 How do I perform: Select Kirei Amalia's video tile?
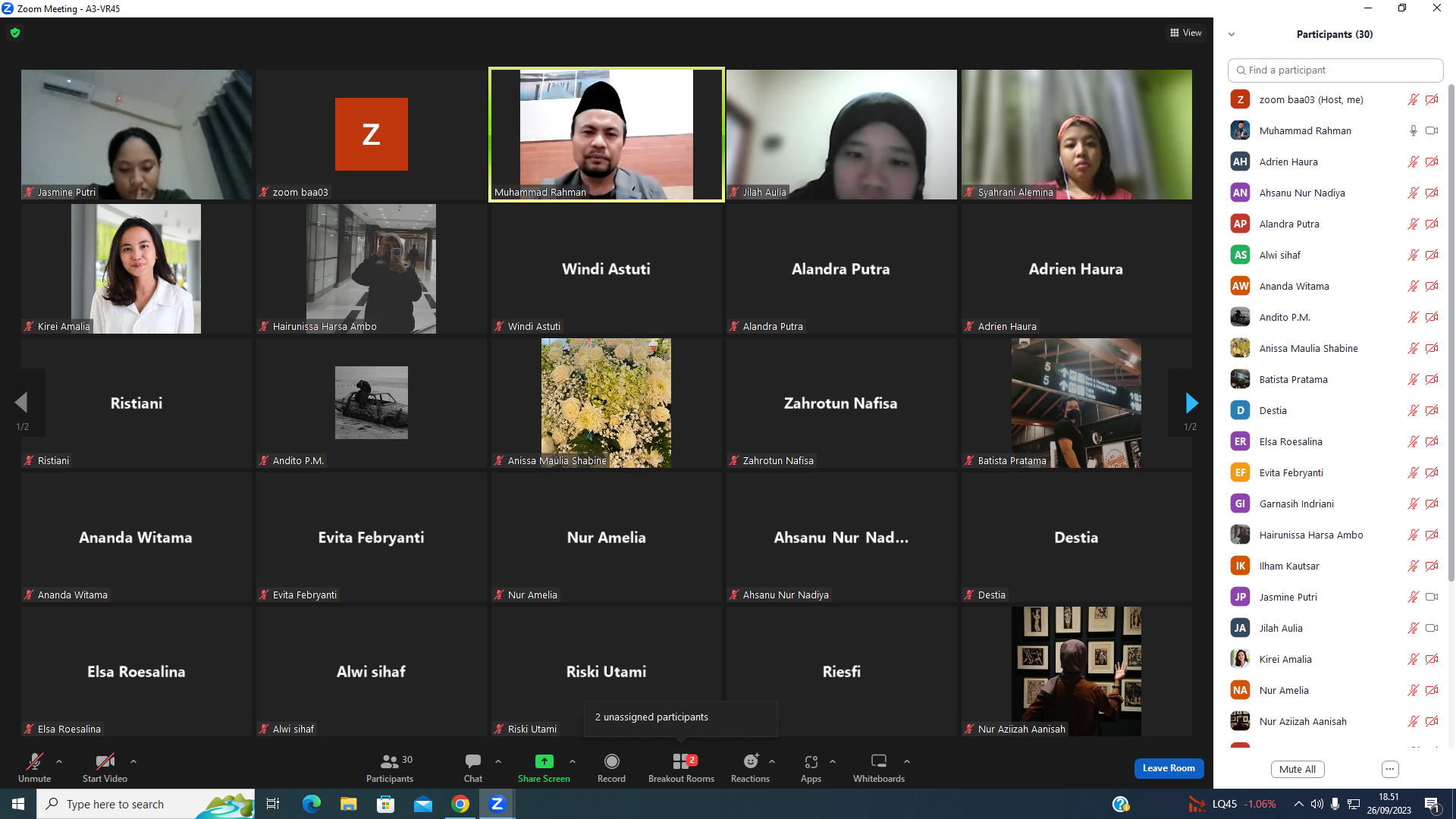tap(136, 268)
